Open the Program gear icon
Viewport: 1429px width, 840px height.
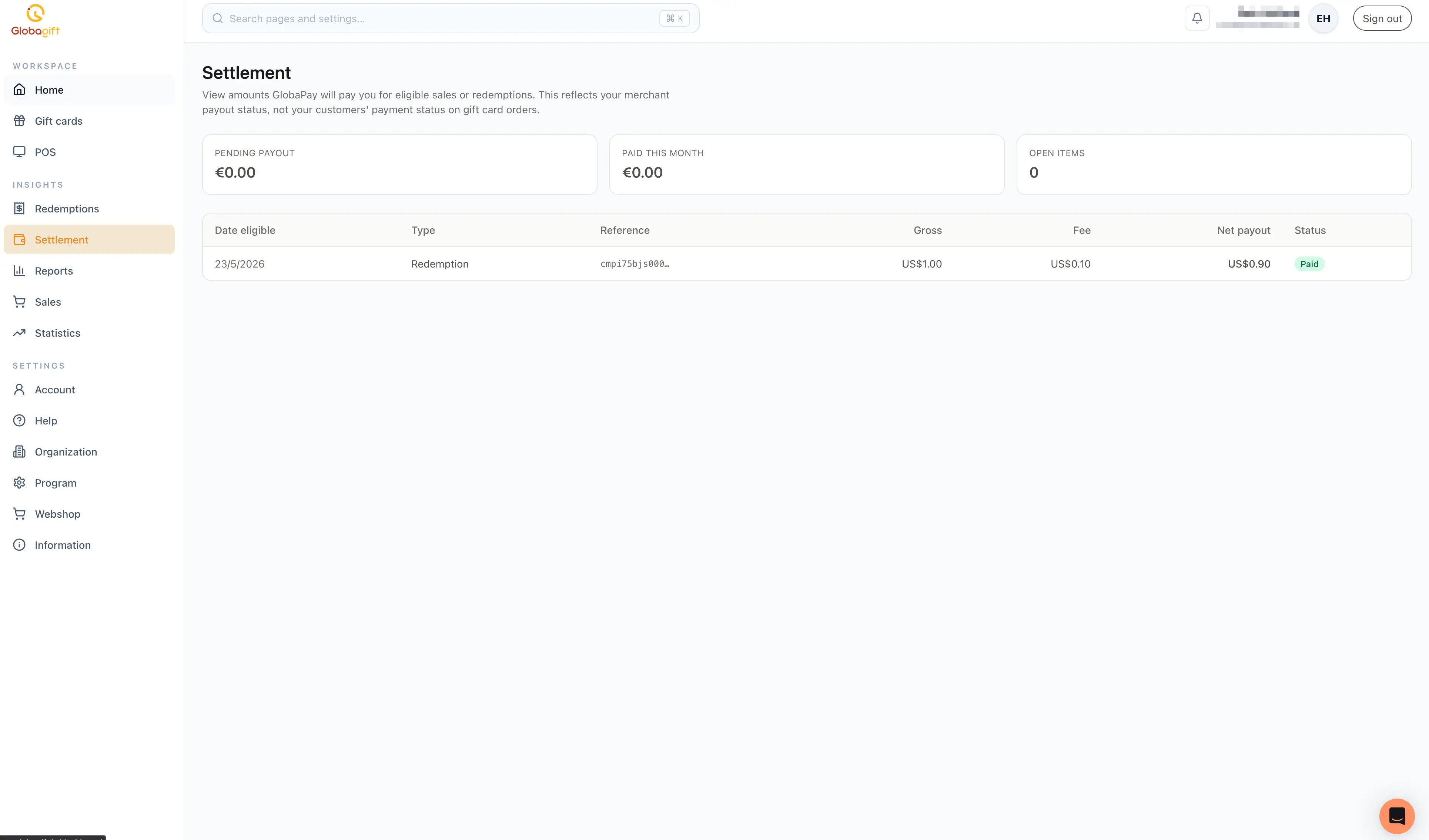[x=19, y=483]
